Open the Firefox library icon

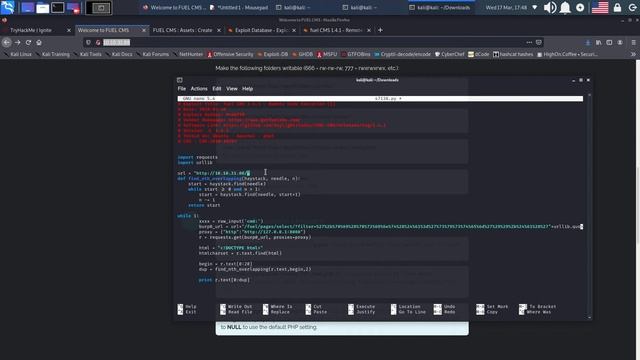598,42
